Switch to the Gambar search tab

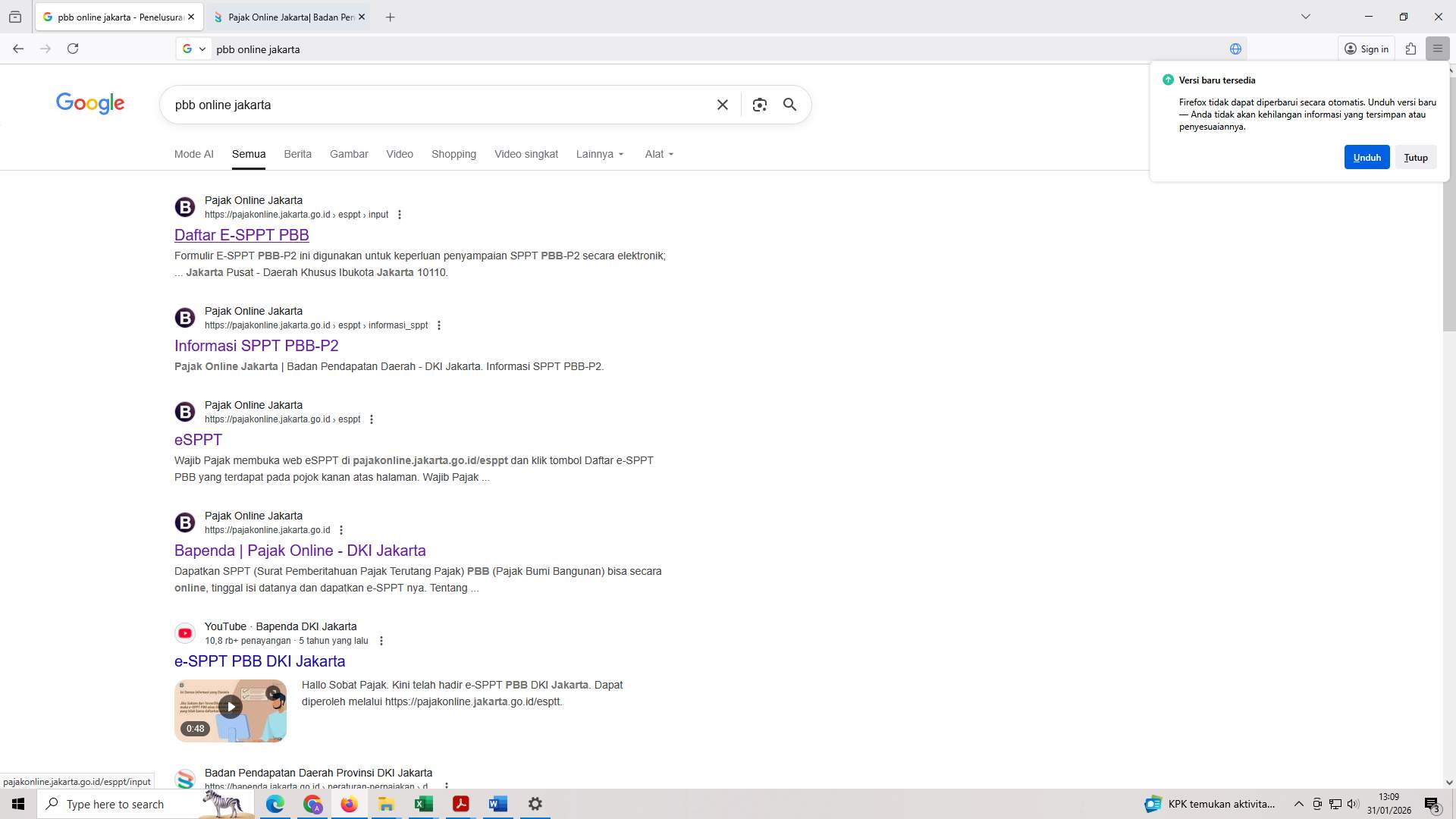click(349, 154)
